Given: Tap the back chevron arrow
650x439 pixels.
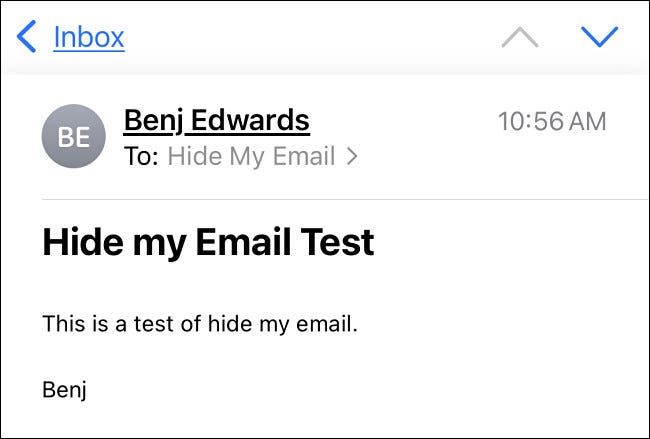Looking at the screenshot, I should pyautogui.click(x=27, y=38).
